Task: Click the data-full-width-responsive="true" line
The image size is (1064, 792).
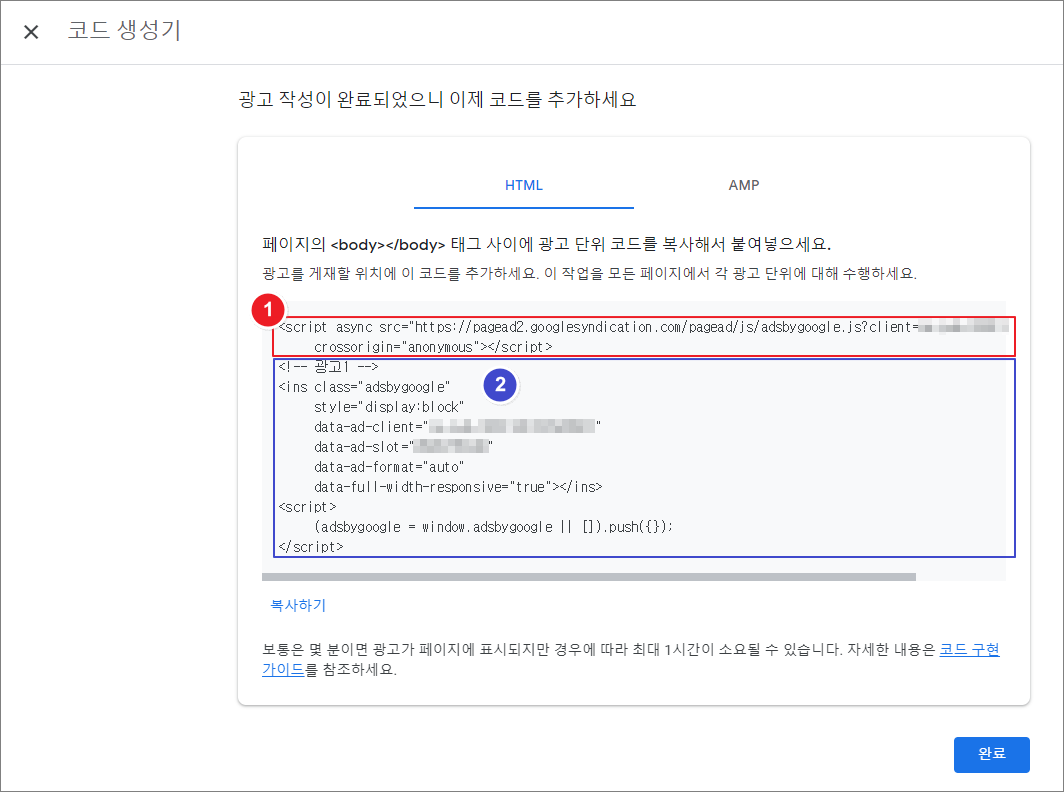Action: pos(458,487)
